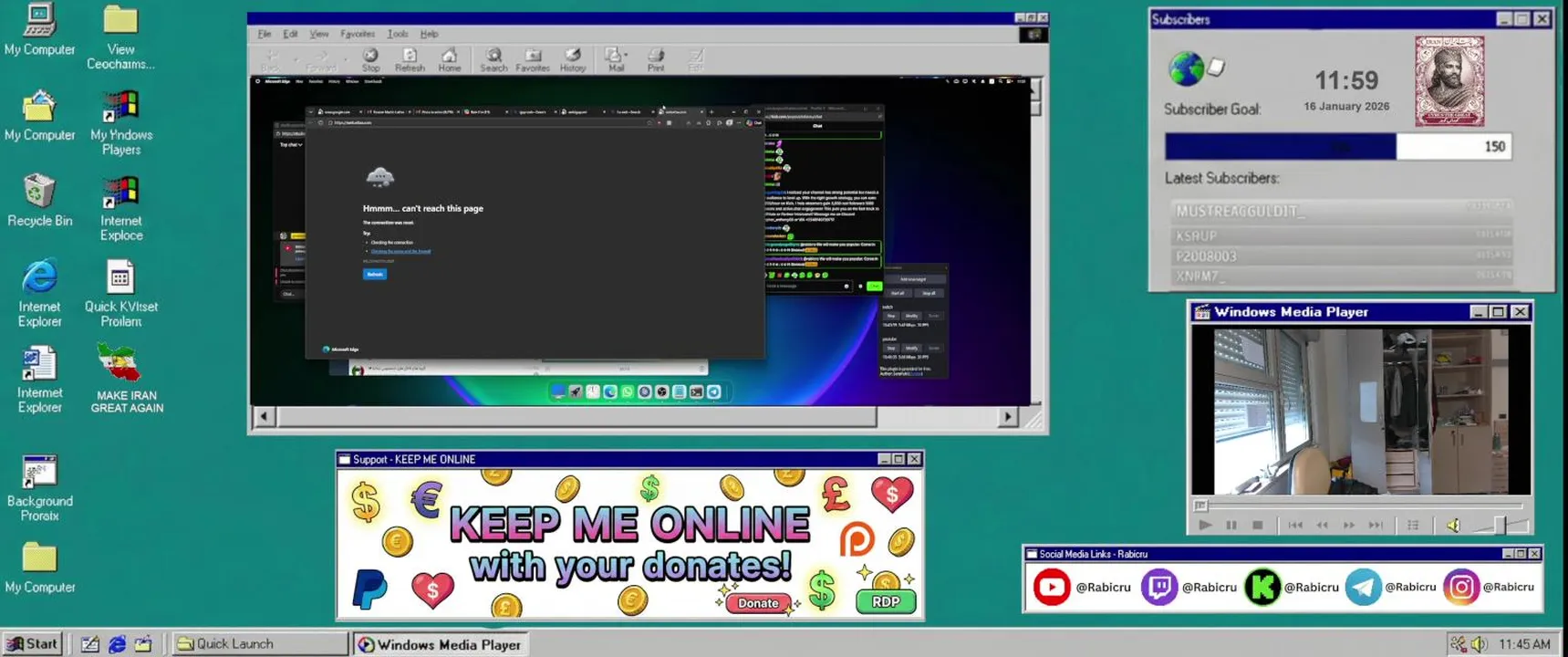Screen dimensions: 1568x657
Task: Select subscriber MUSTREAGGULDIT_ in latest list
Action: 1341,211
